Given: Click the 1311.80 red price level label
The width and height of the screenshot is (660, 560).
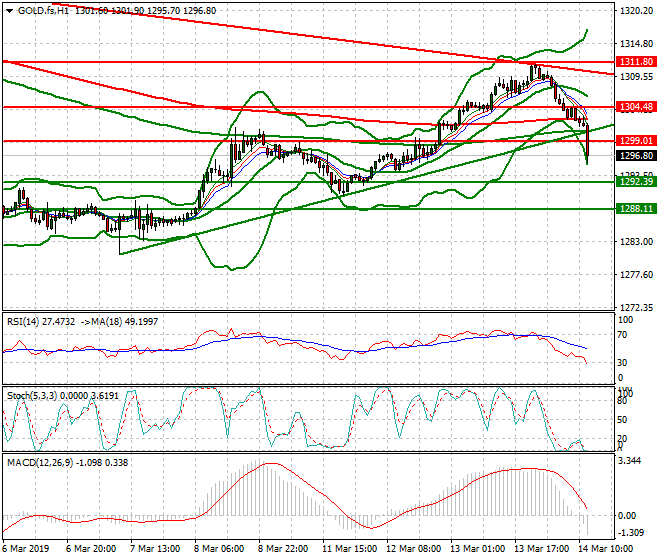Looking at the screenshot, I should [636, 62].
